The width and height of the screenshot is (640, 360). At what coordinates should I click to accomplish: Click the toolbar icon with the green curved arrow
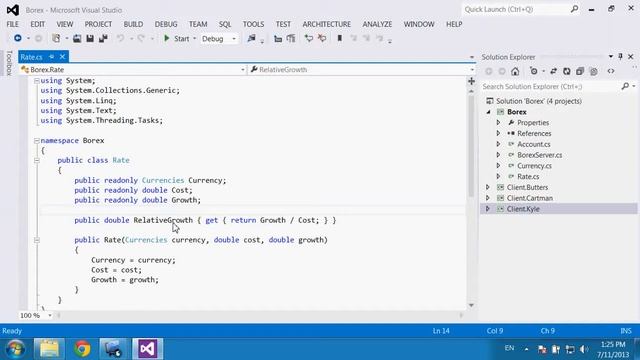(x=309, y=38)
